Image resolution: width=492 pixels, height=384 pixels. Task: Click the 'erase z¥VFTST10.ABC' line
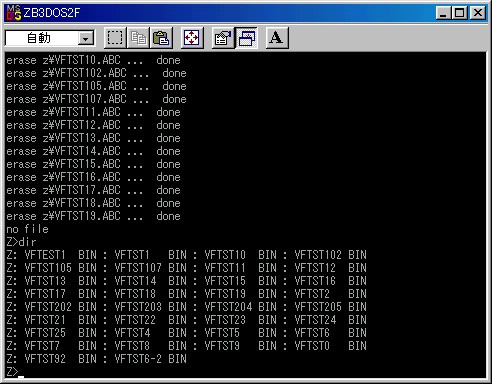coord(93,60)
